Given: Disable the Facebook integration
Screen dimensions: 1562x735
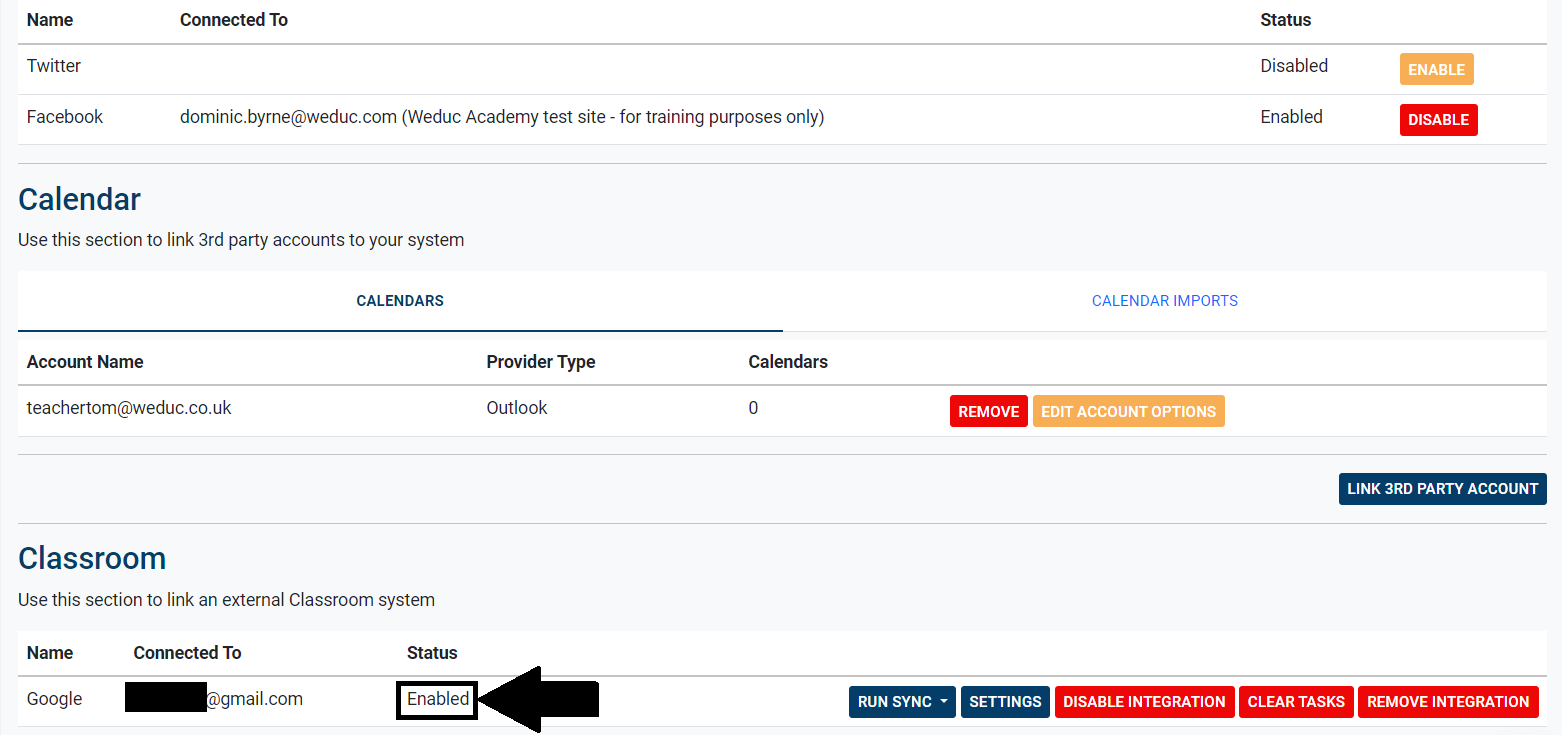Looking at the screenshot, I should tap(1437, 120).
